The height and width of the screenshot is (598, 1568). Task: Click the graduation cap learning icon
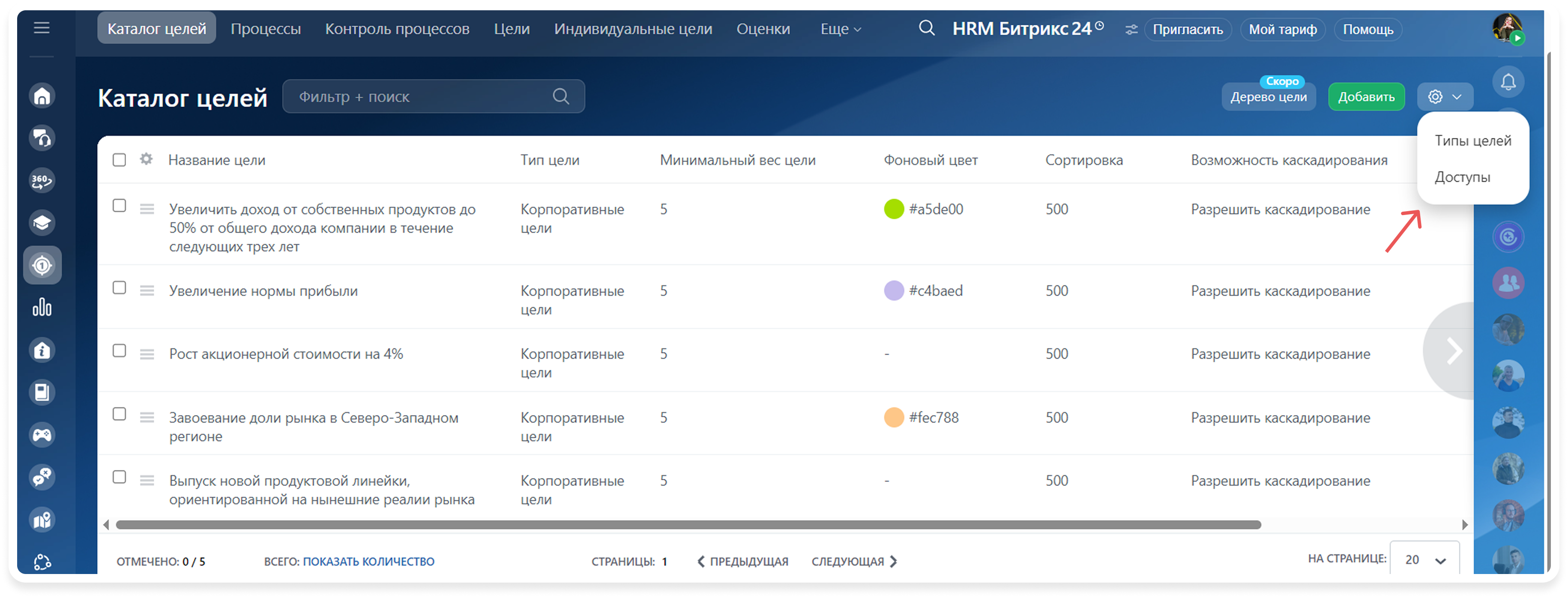42,223
